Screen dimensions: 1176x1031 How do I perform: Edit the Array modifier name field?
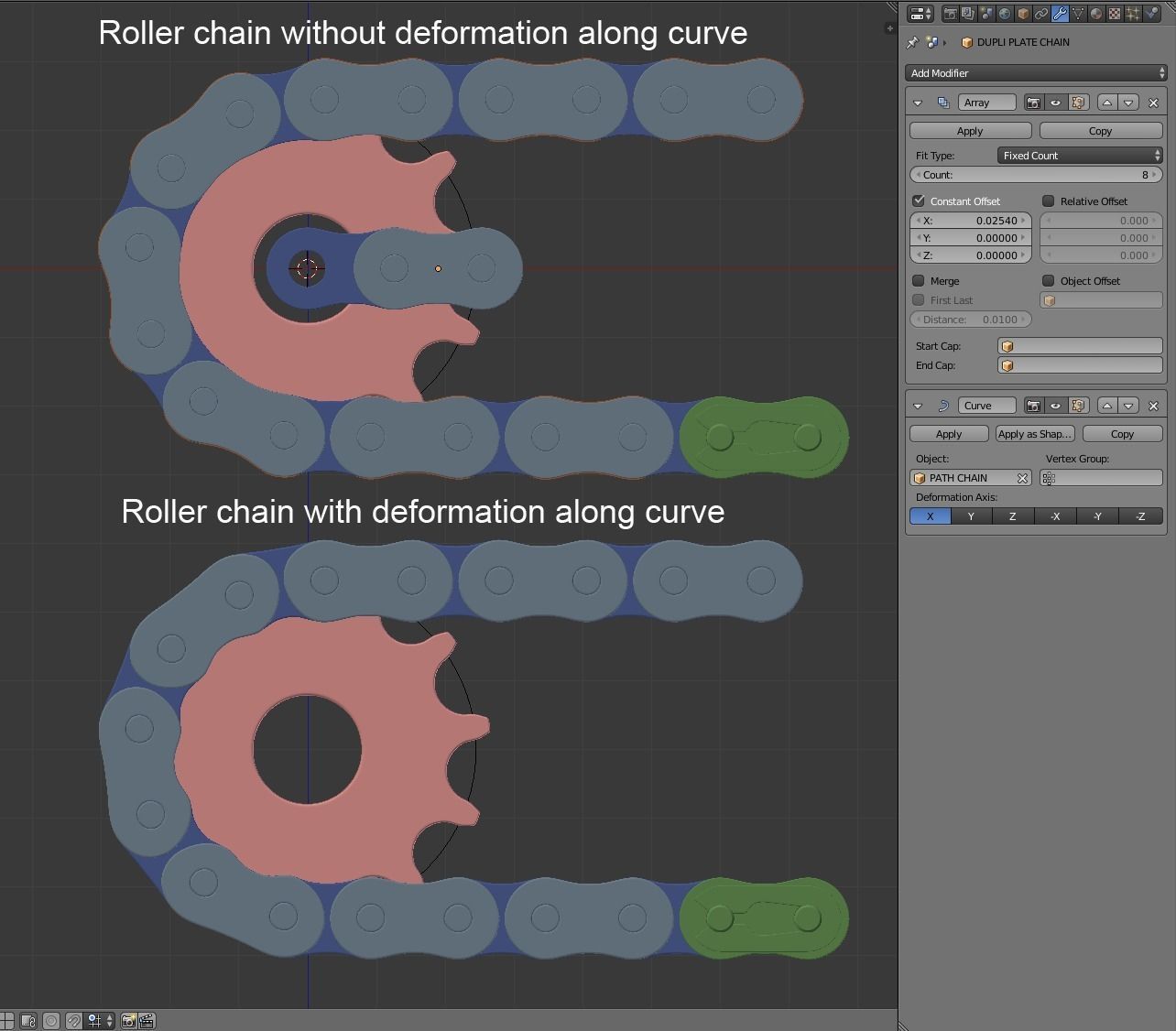click(x=987, y=103)
